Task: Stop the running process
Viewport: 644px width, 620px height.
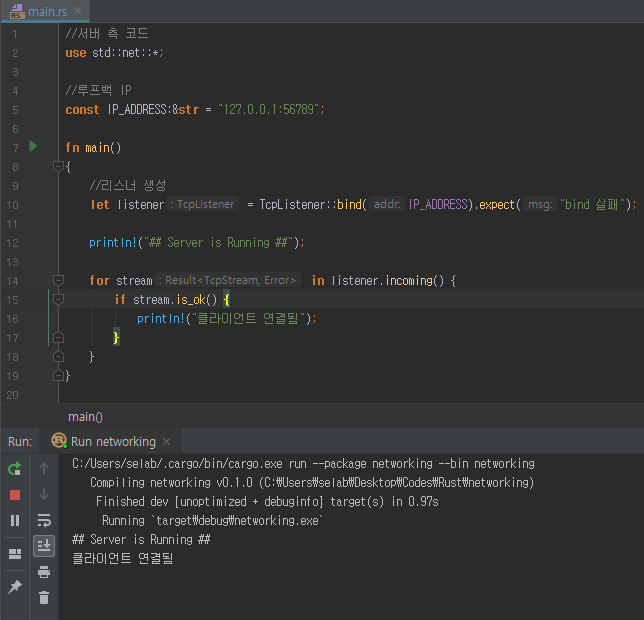Action: pos(15,494)
